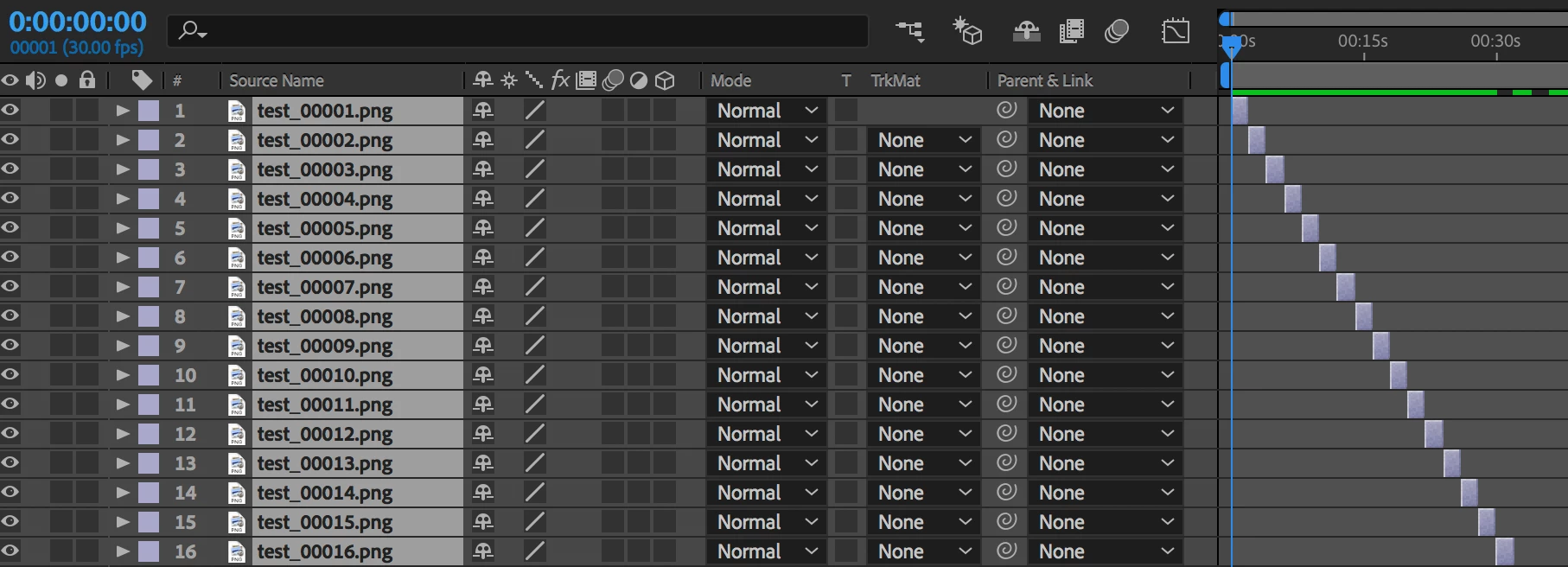Click the Label tag column header icon

(x=142, y=80)
